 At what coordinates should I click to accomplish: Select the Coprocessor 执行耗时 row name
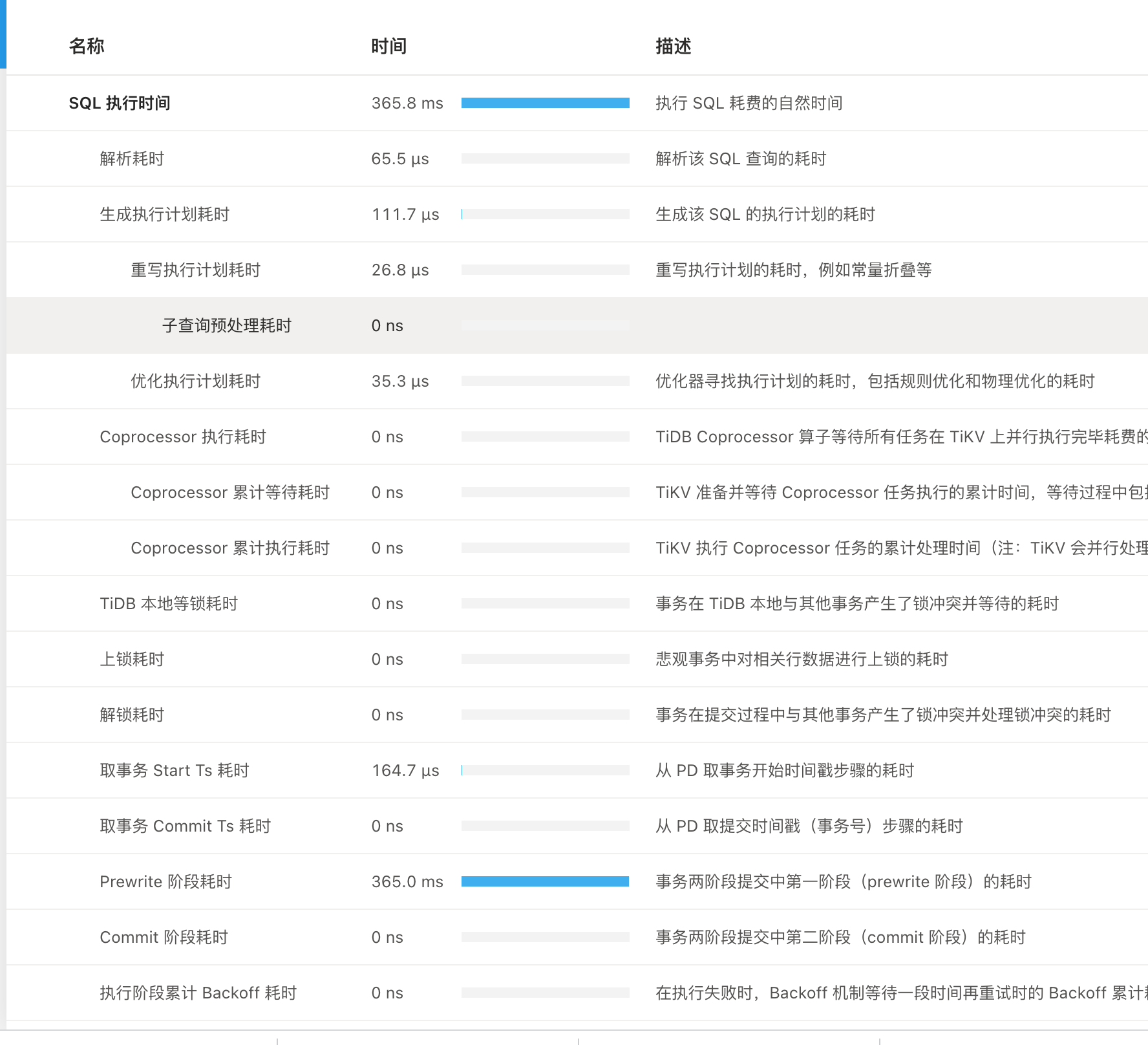183,437
